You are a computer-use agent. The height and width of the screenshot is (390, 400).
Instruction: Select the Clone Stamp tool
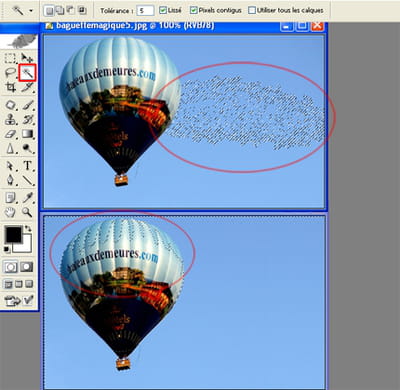coord(11,119)
